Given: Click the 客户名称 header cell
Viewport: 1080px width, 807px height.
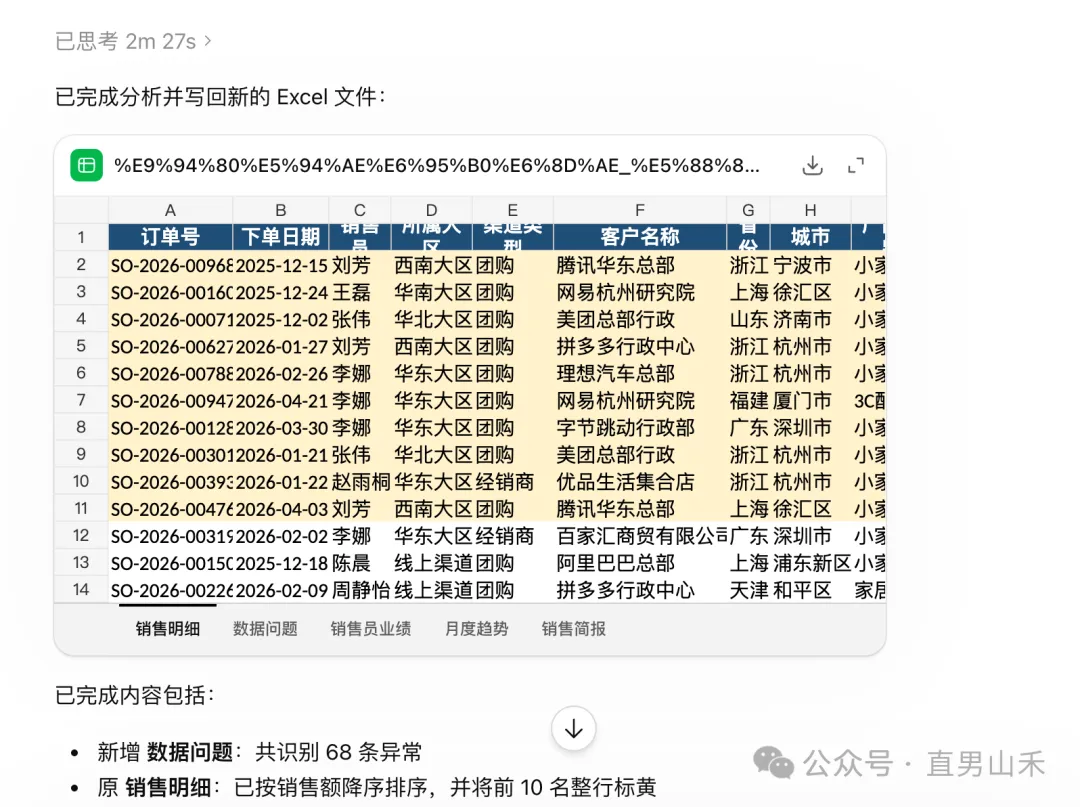Looking at the screenshot, I should [640, 237].
